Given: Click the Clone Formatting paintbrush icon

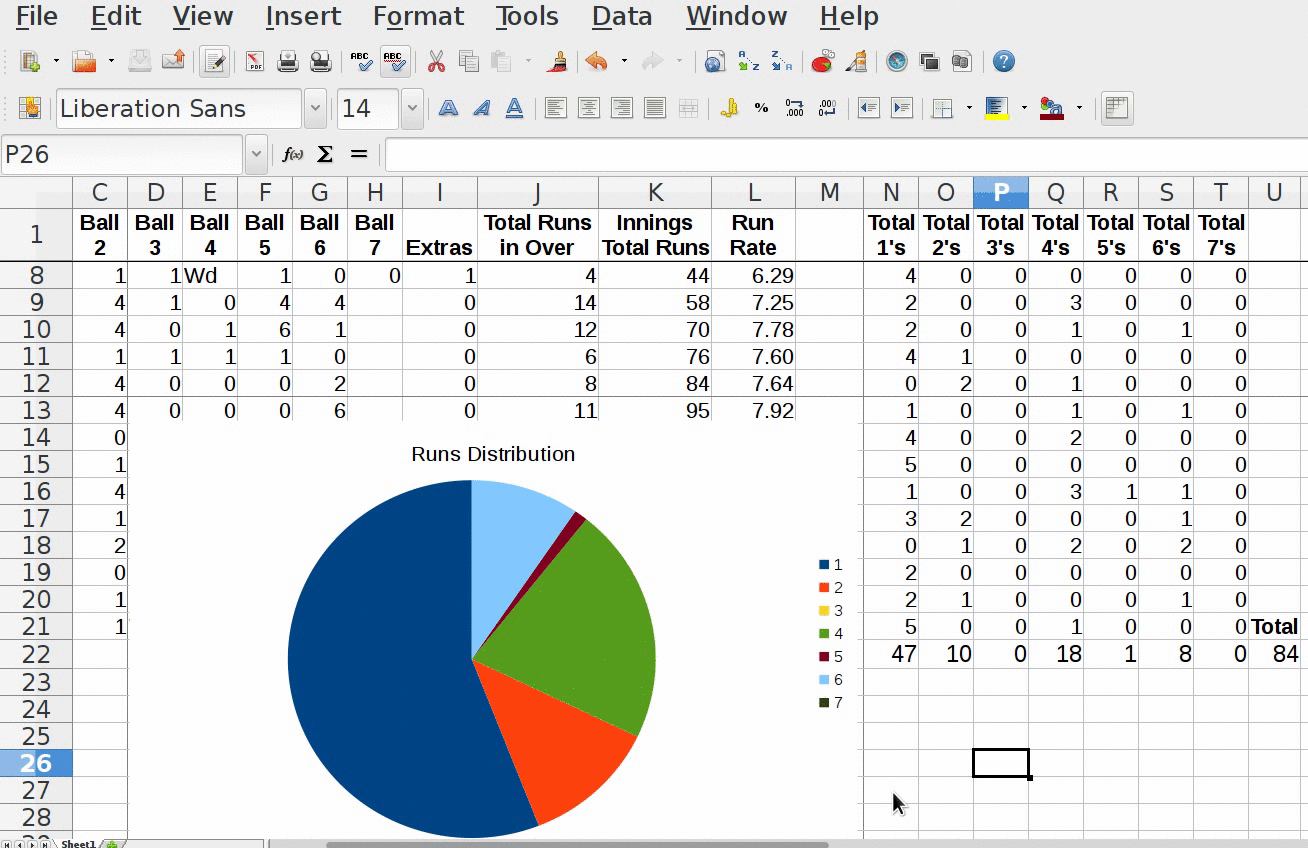Looking at the screenshot, I should (x=558, y=62).
